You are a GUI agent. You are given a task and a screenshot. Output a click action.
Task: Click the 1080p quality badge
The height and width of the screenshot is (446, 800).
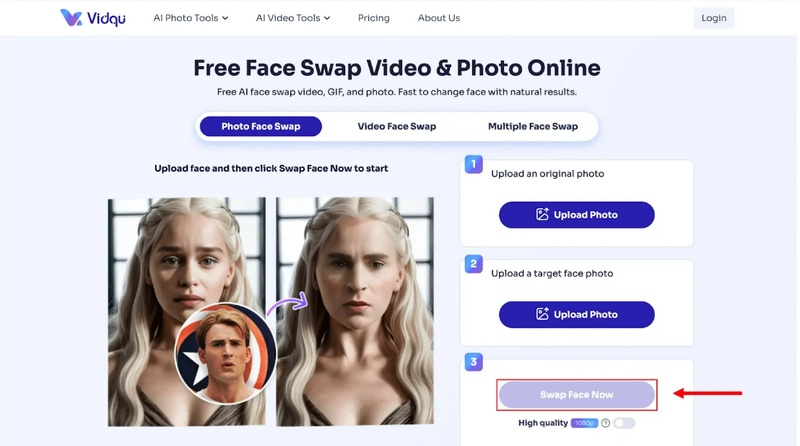(584, 423)
